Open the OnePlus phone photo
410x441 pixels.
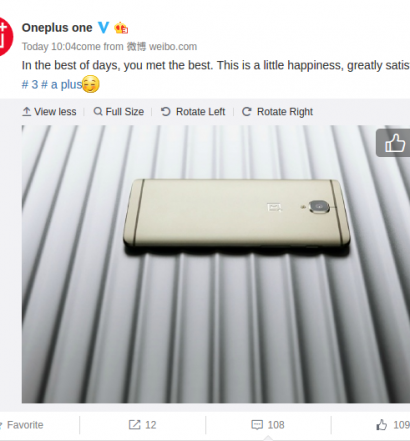216,264
